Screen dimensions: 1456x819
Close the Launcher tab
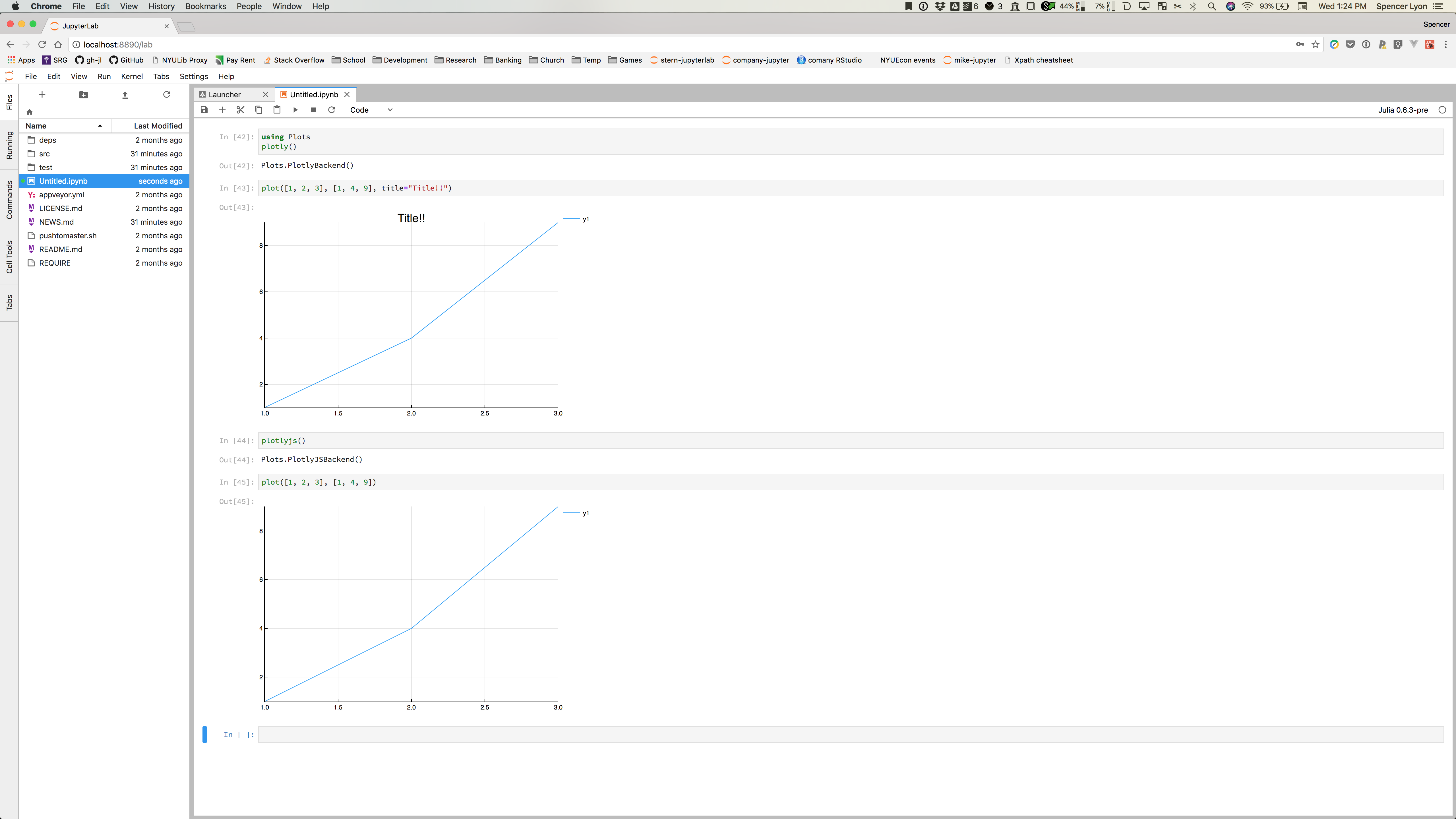click(x=265, y=94)
